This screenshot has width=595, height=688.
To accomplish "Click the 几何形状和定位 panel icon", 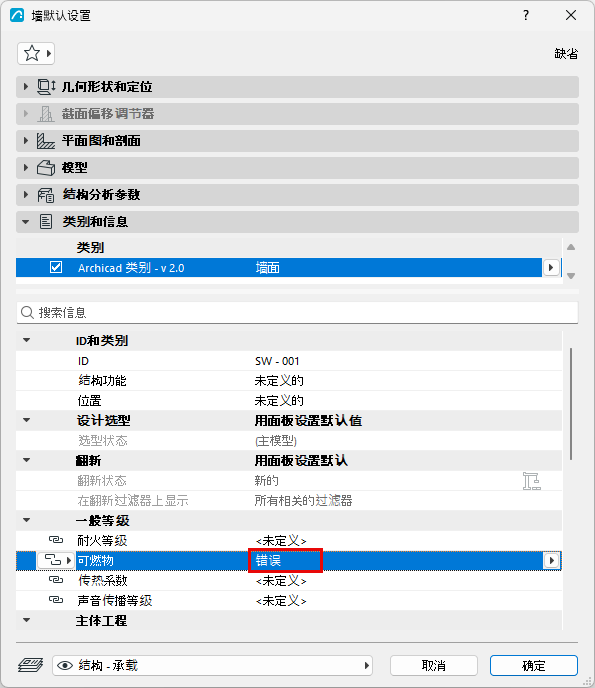I will (46, 87).
